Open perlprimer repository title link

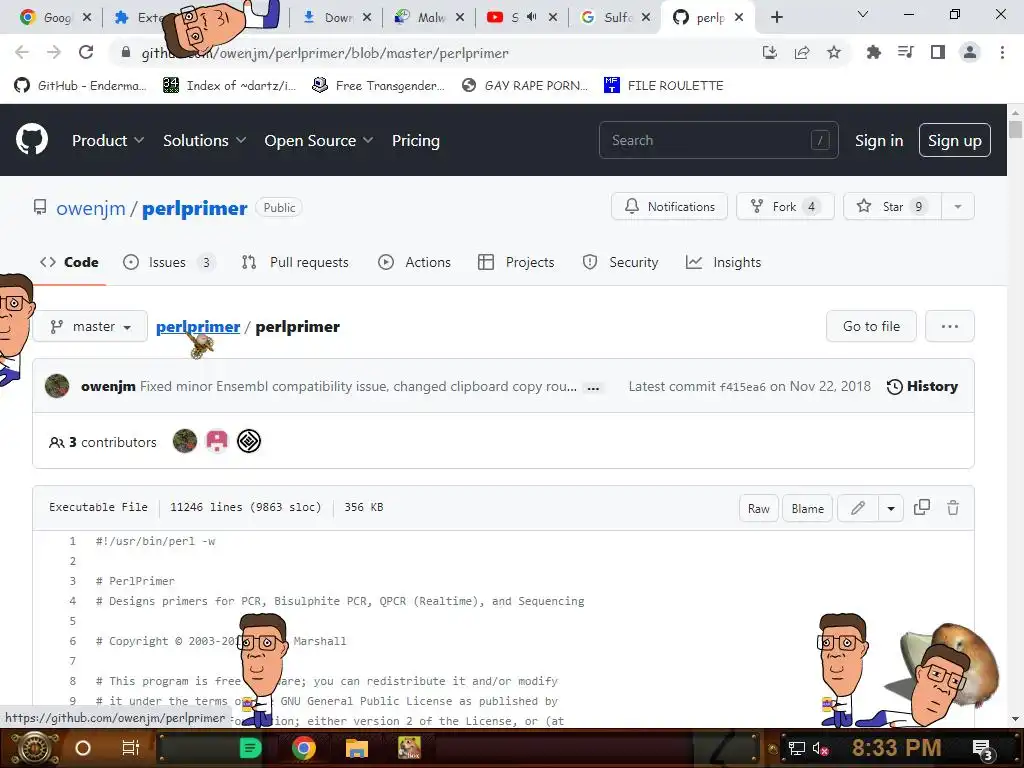pos(195,208)
